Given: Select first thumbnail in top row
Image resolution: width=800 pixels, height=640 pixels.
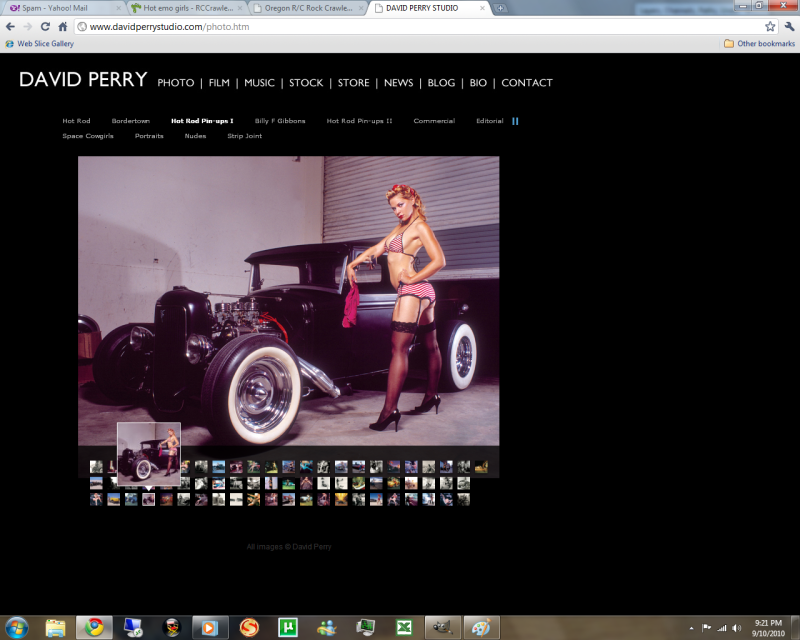Looking at the screenshot, I should [x=96, y=466].
